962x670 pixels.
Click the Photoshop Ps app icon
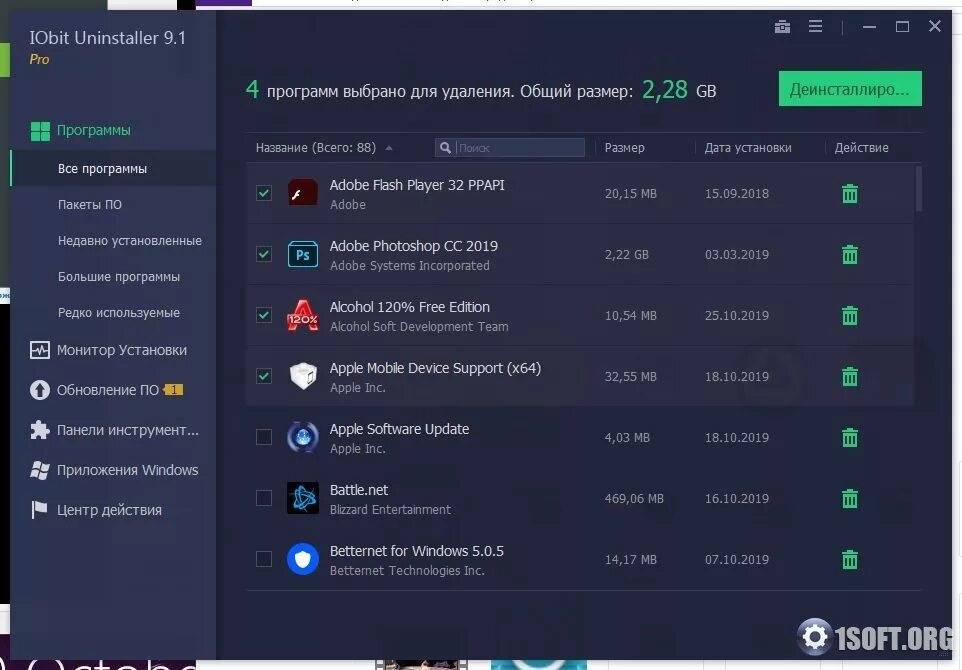[x=303, y=254]
